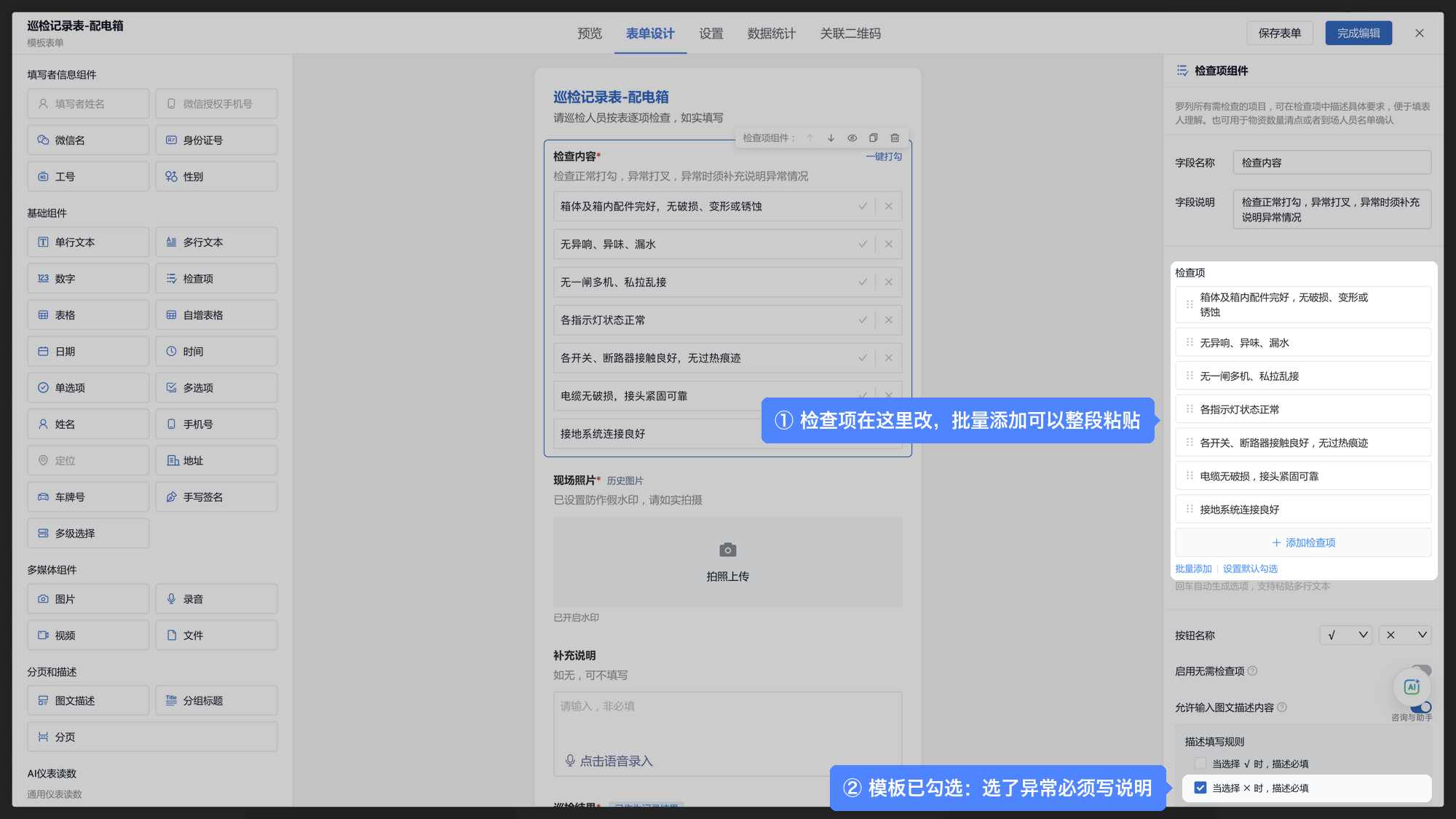Add the 车牌号 component
The height and width of the screenshot is (819, 1456).
tap(88, 497)
